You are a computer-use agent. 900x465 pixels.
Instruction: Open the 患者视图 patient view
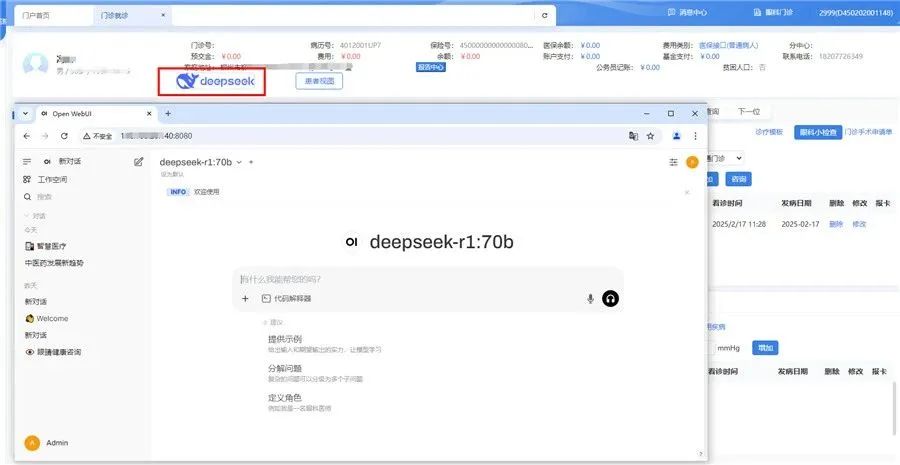319,82
